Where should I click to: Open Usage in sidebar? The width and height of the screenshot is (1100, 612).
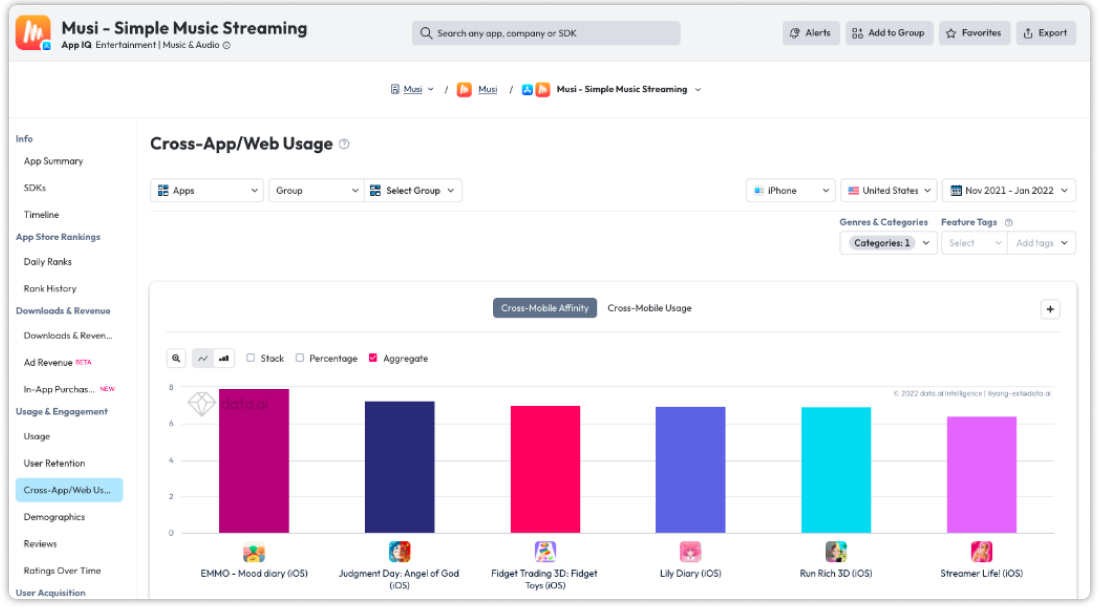(36, 437)
